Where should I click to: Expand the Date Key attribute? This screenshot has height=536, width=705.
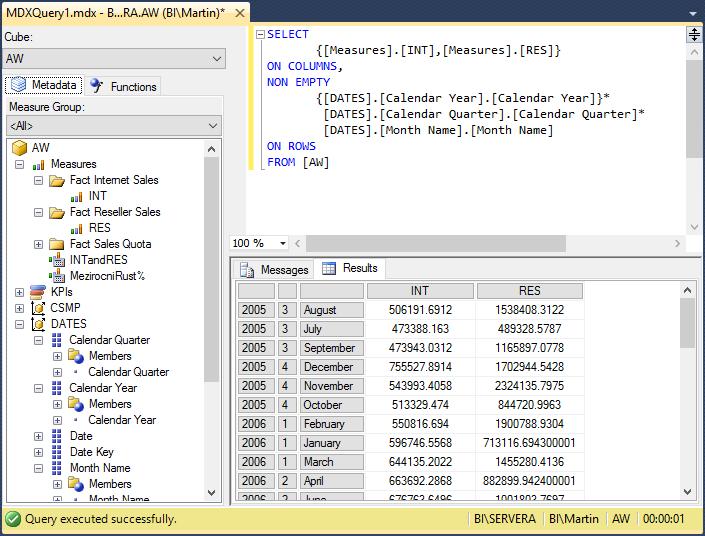point(39,452)
